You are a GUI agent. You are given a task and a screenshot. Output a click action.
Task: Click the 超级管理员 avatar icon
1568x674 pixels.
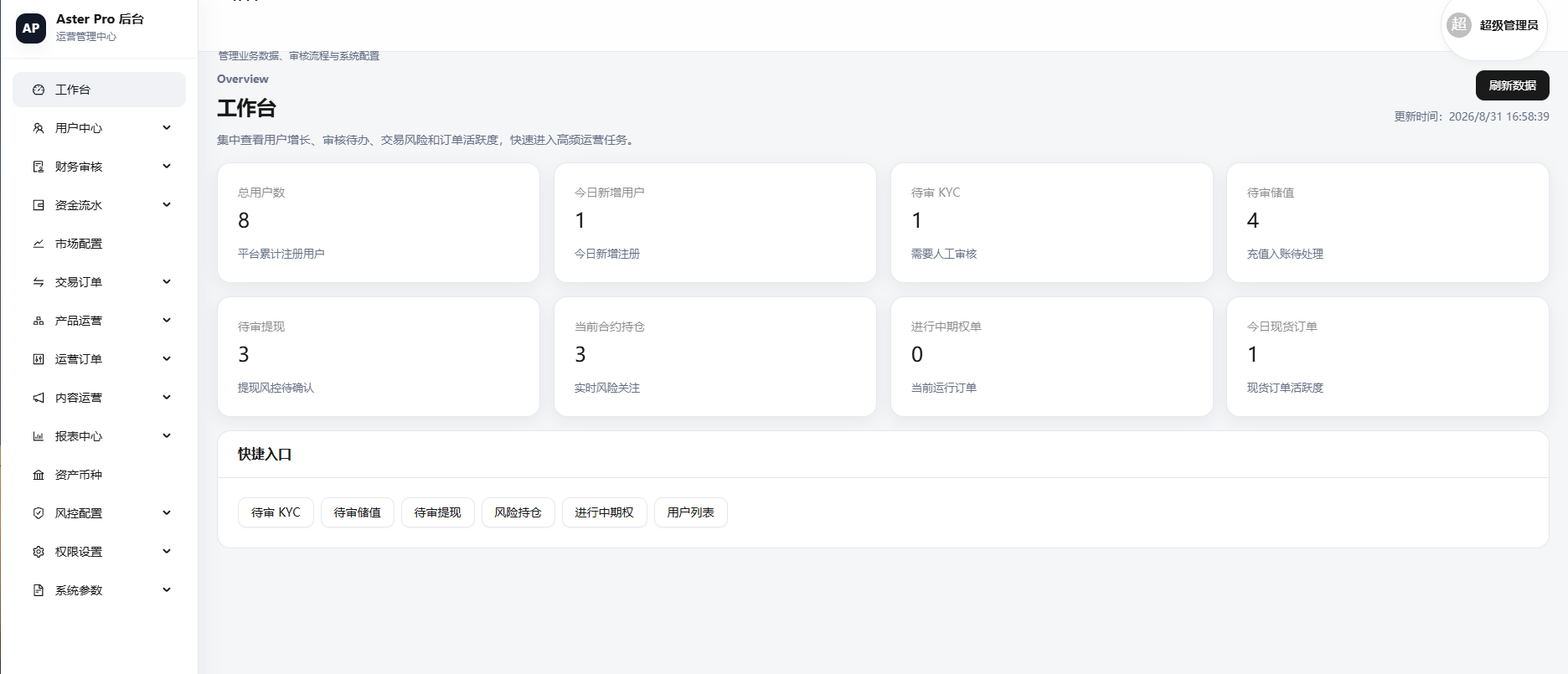(1459, 25)
